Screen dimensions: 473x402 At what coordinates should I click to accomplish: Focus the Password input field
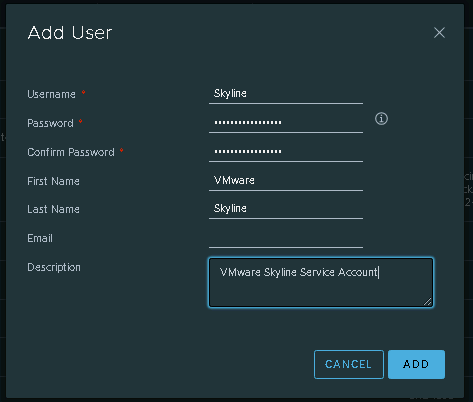pos(286,123)
